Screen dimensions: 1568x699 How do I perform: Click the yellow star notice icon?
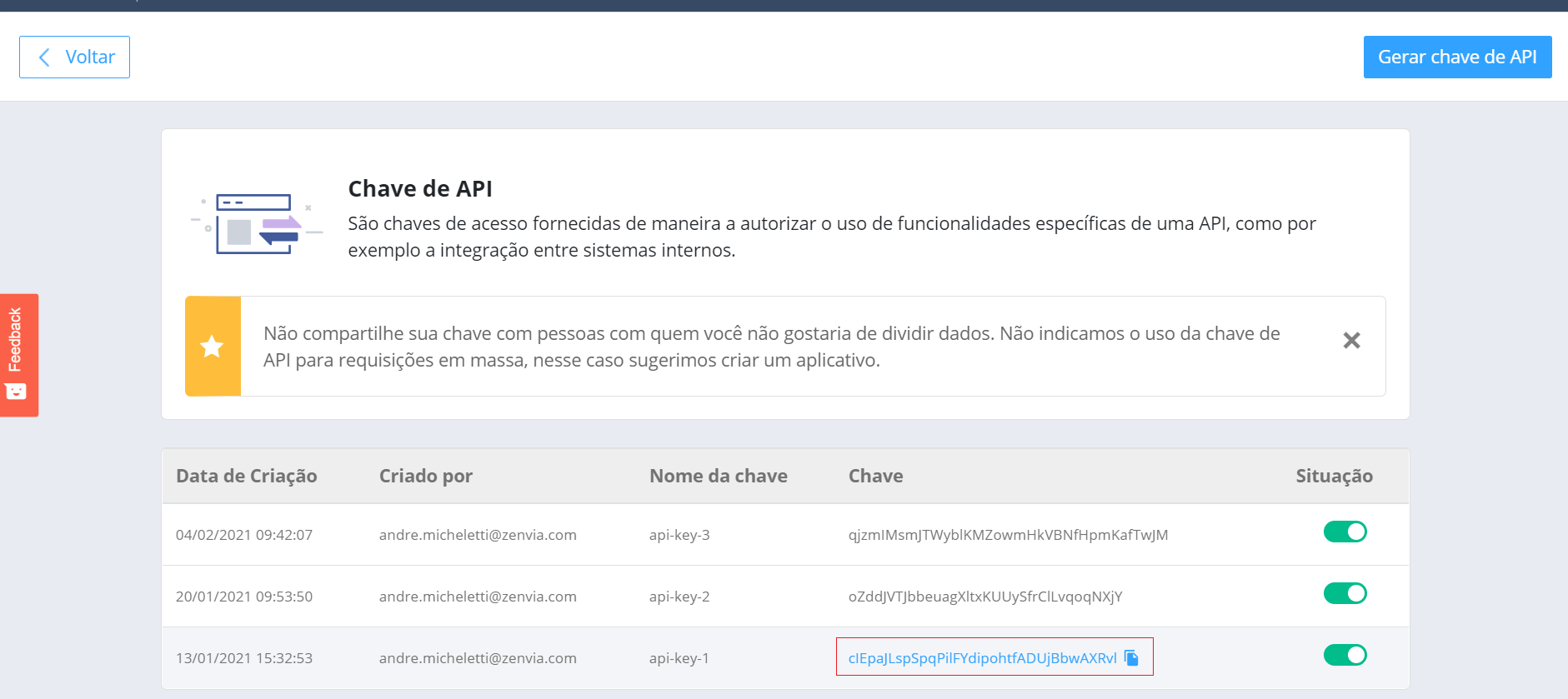pos(213,346)
